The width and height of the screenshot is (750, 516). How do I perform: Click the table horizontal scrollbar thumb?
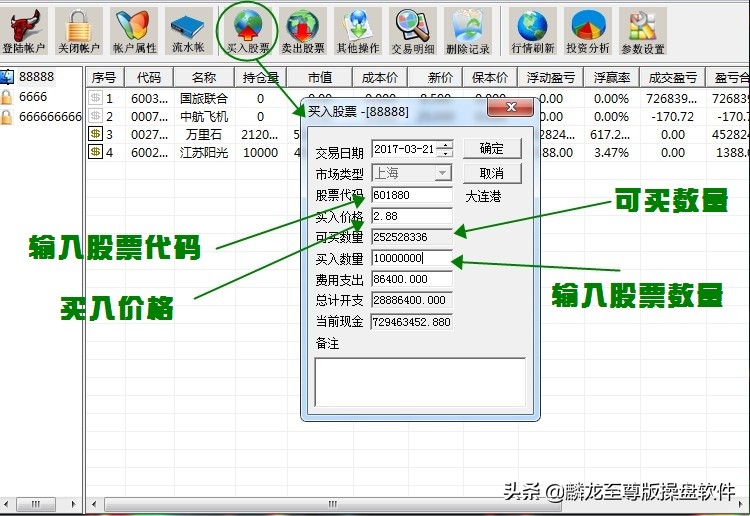(x=332, y=505)
